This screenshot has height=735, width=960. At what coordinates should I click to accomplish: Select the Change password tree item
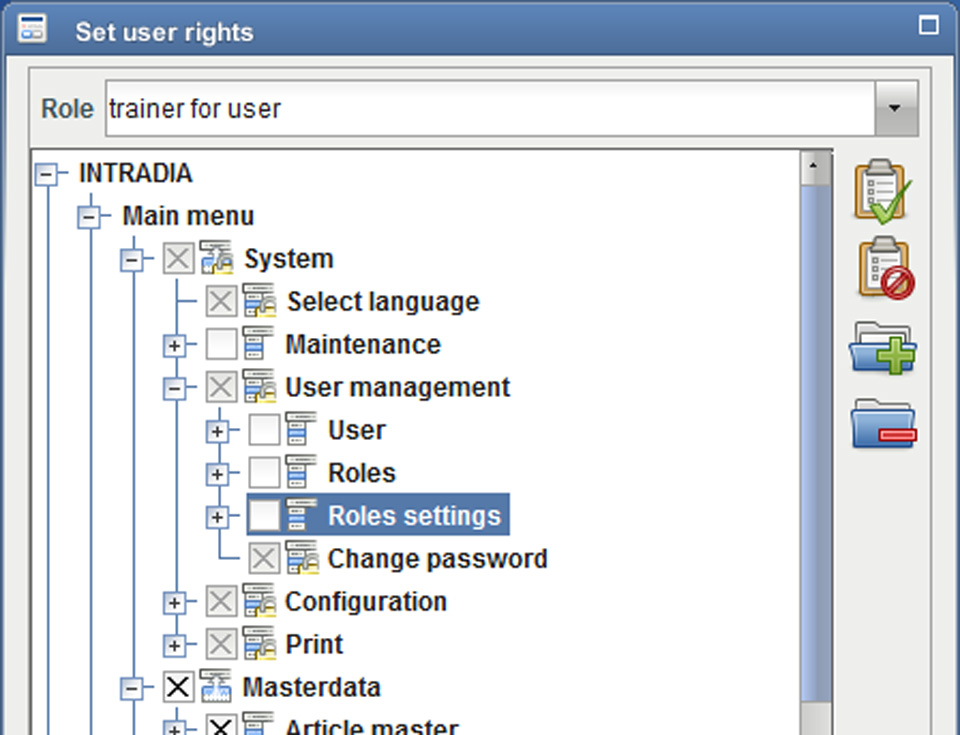tap(437, 559)
